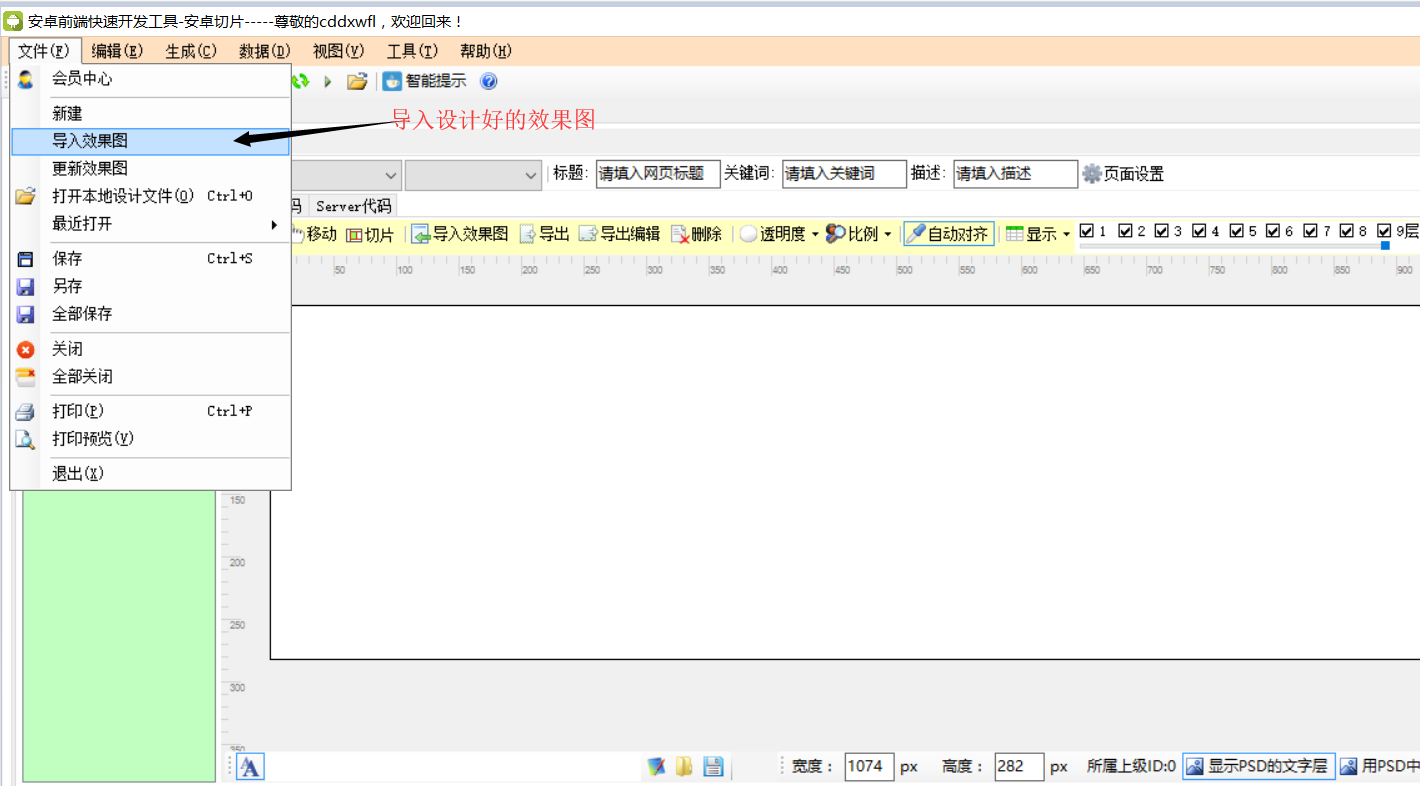Click the 显示PSD的文字层 button

[x=1259, y=766]
